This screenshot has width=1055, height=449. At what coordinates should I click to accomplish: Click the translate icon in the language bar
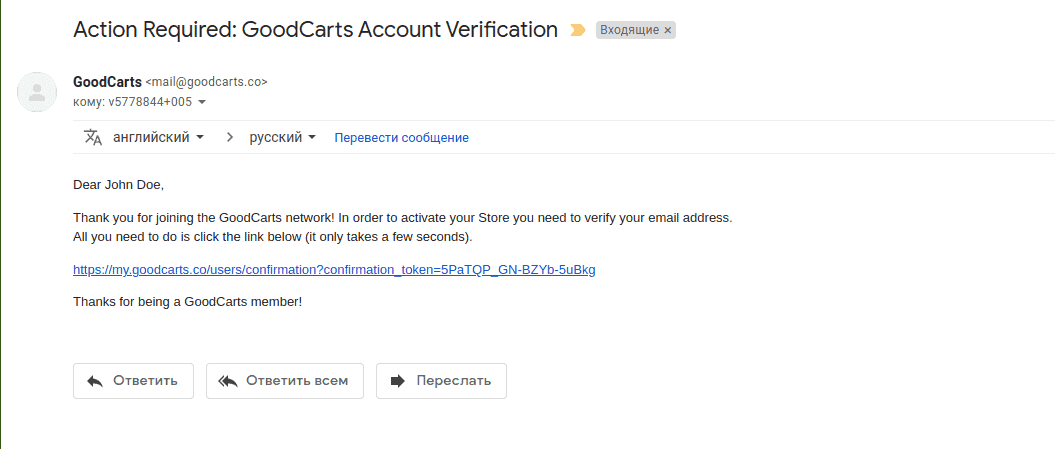pyautogui.click(x=93, y=137)
